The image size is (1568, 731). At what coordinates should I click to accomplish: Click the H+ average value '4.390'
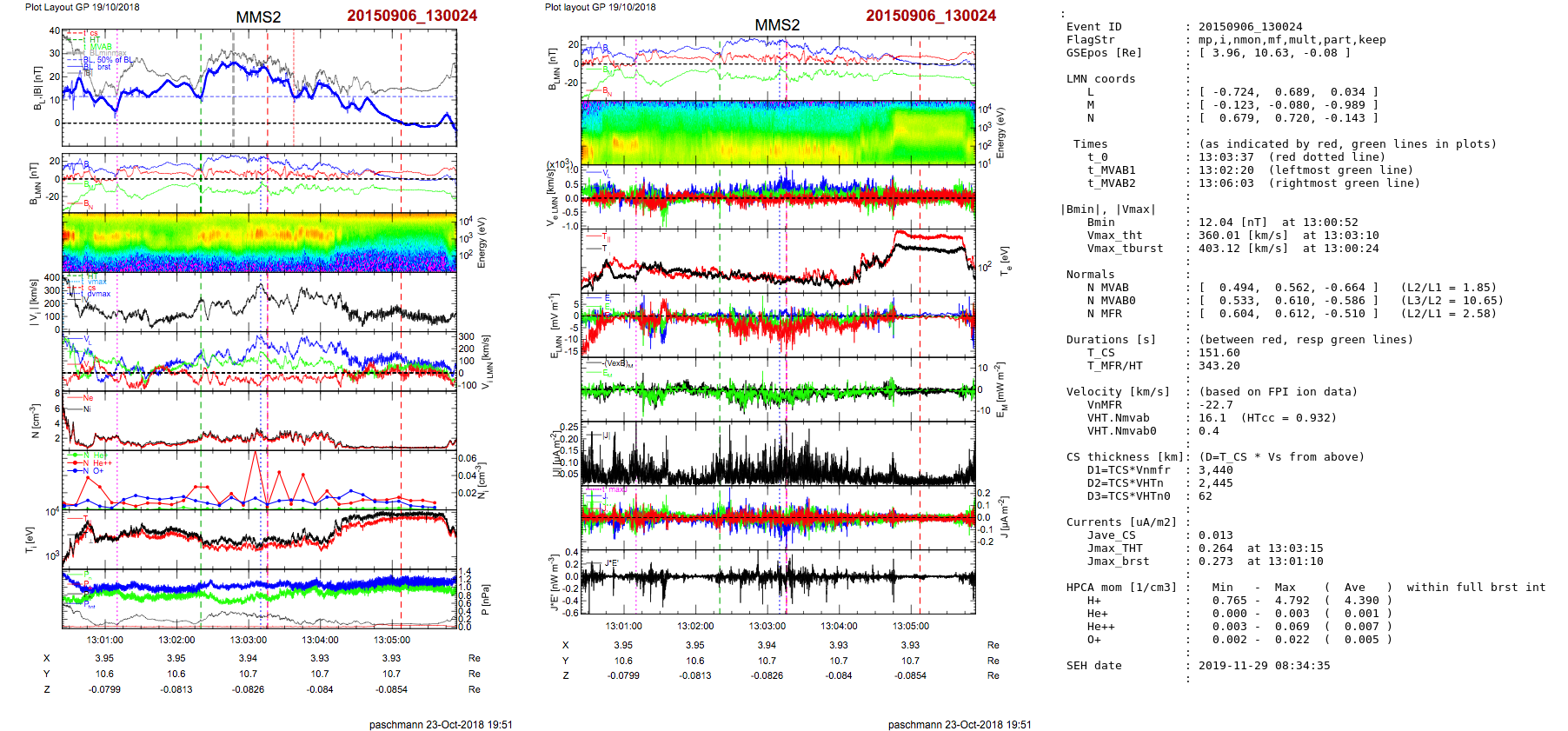(x=1361, y=601)
